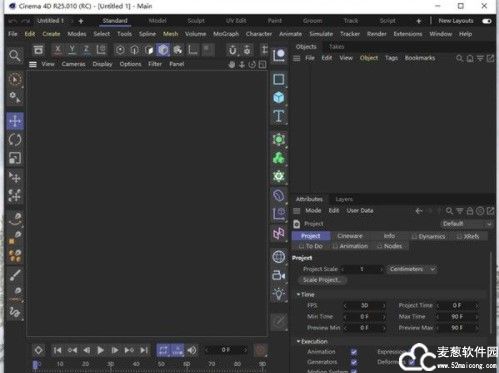
Task: Select the Move tool in left toolbar
Action: [x=15, y=121]
